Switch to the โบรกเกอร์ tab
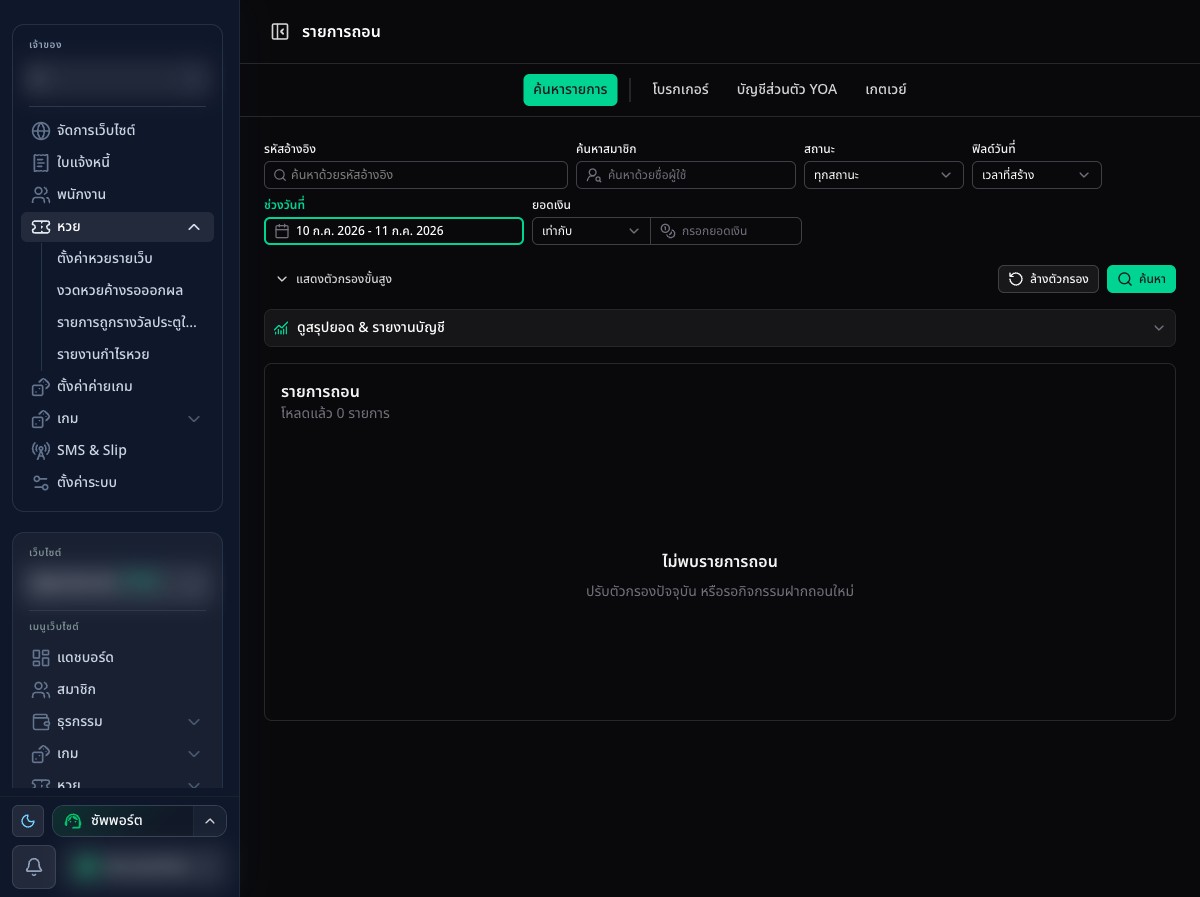Image resolution: width=1200 pixels, height=897 pixels. point(680,90)
